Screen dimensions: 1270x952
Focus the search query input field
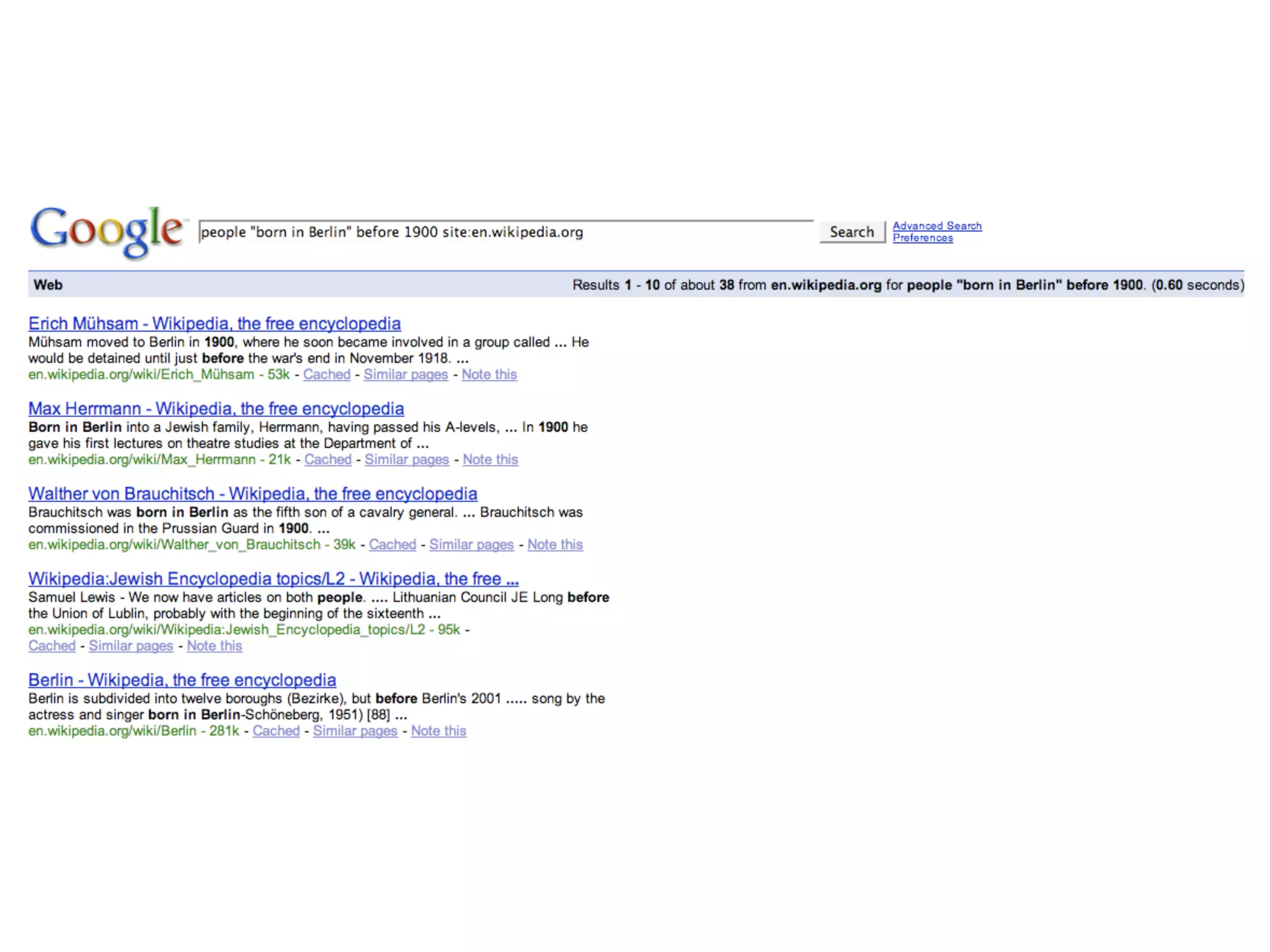(x=506, y=232)
